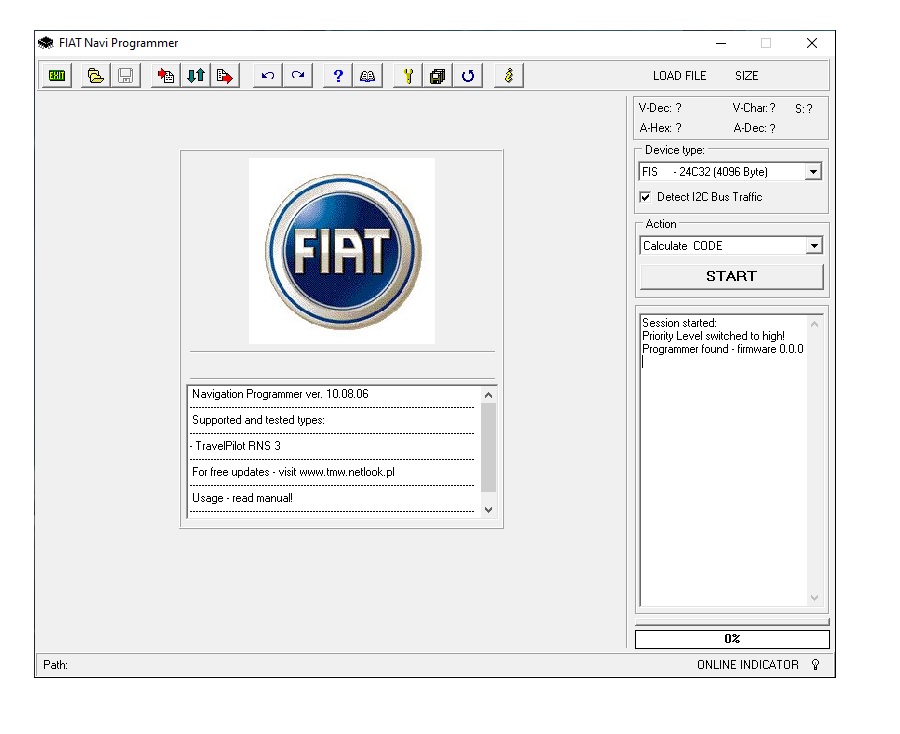Open a file with the folder icon

click(95, 76)
